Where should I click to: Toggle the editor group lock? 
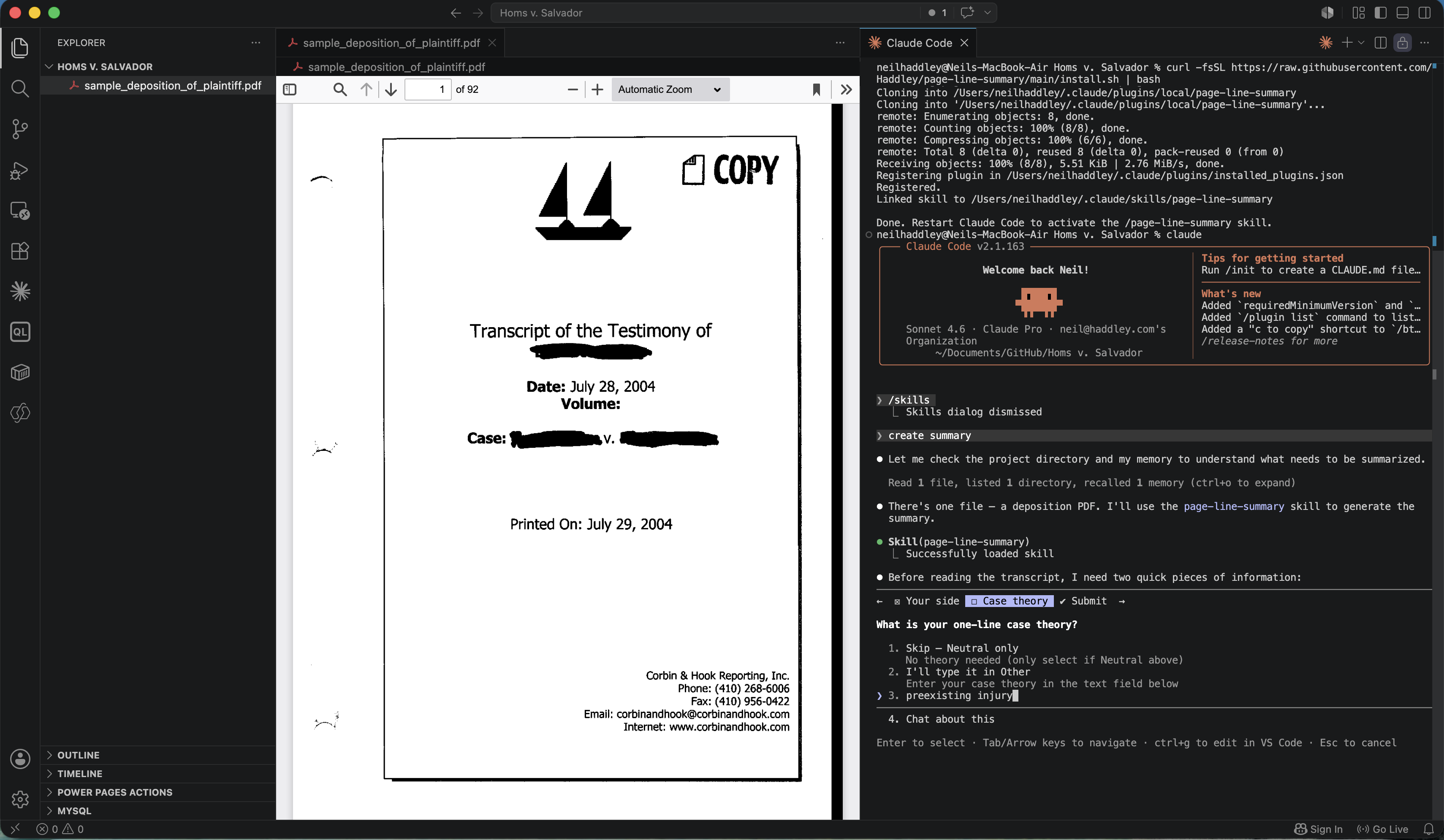(1402, 43)
